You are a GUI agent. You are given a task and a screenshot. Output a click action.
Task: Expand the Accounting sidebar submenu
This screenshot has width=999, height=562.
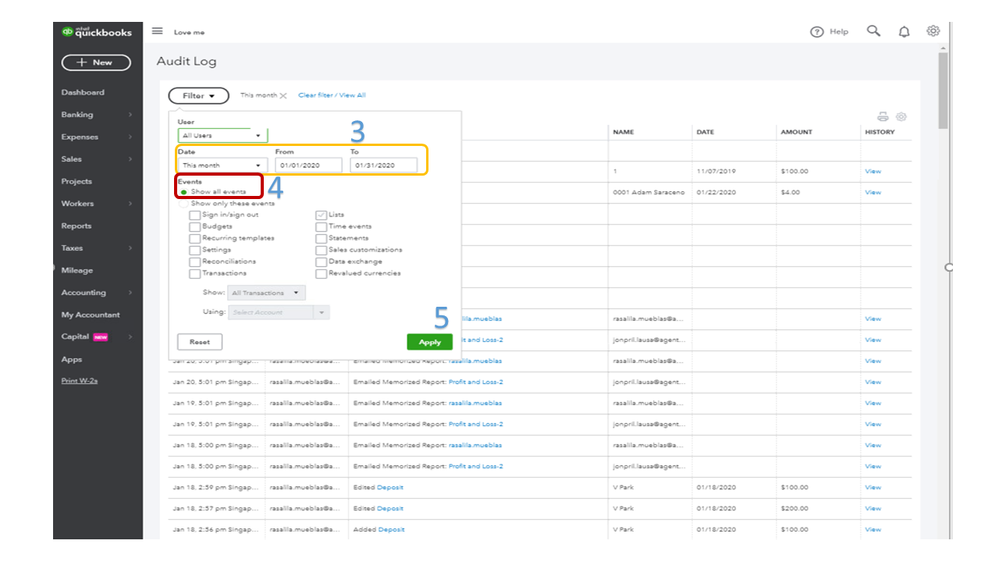pos(130,292)
